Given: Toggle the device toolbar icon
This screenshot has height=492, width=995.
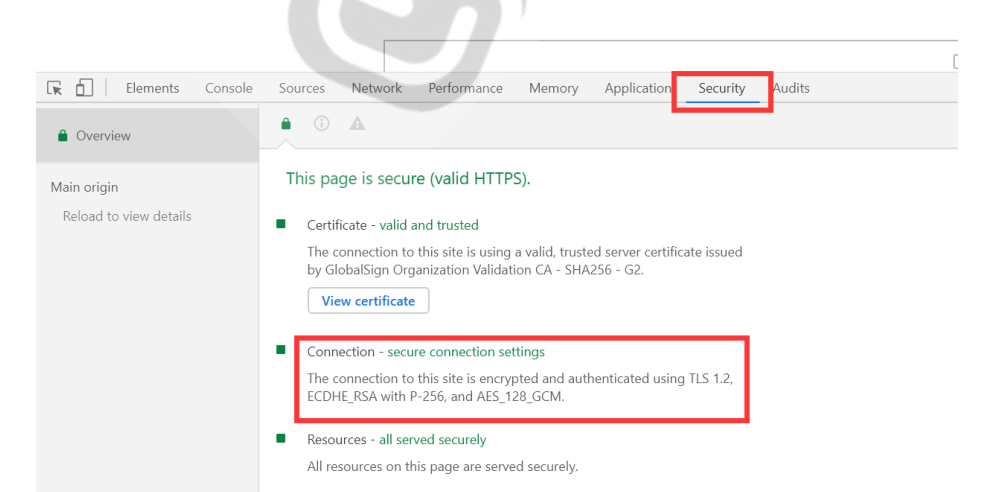Looking at the screenshot, I should (85, 88).
